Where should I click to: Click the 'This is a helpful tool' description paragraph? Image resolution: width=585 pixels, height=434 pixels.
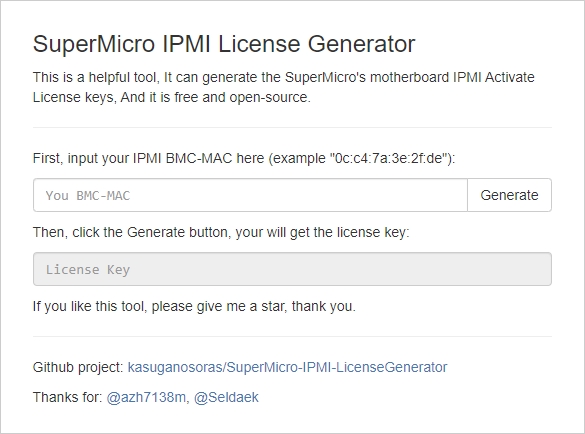(x=284, y=87)
